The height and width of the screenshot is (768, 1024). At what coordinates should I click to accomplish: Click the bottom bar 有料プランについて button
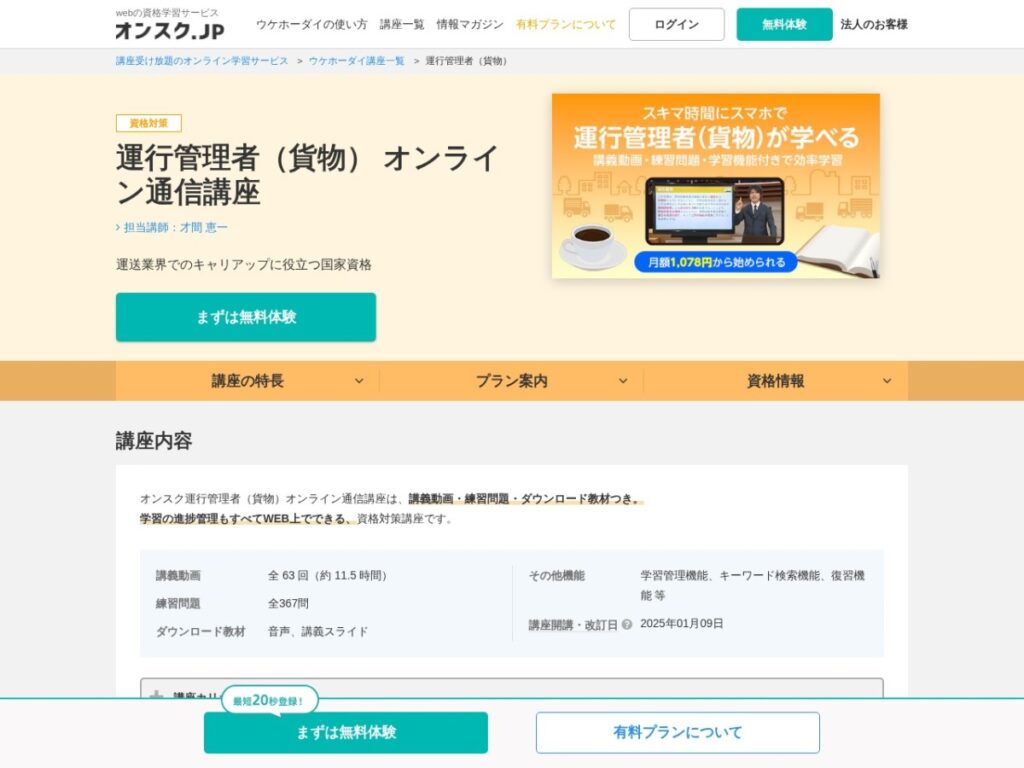[677, 732]
